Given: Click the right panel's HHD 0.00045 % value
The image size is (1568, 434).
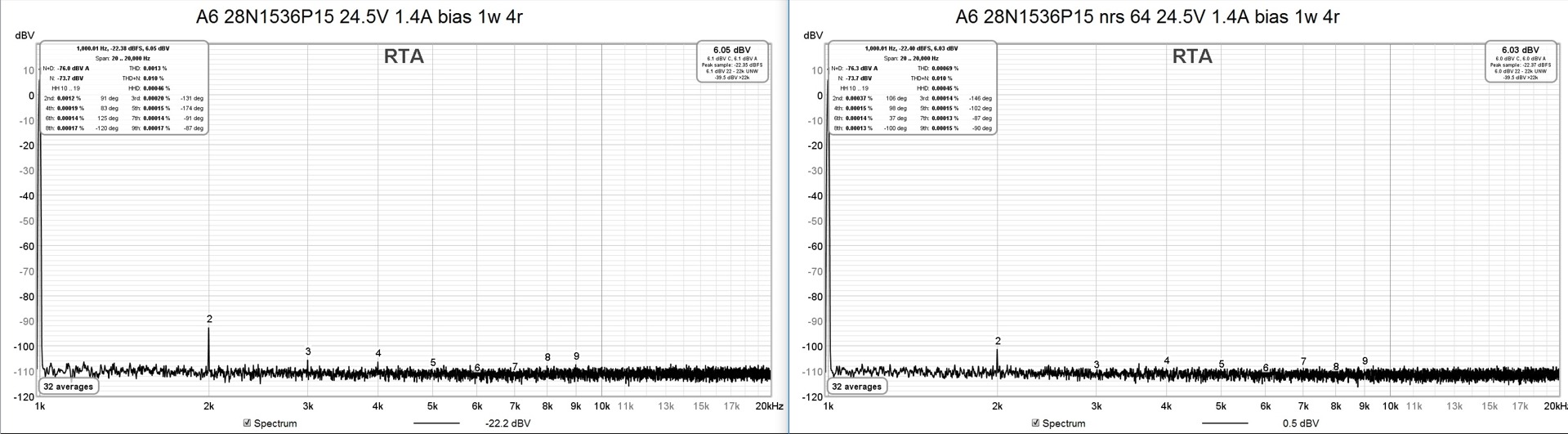Looking at the screenshot, I should click(x=945, y=88).
